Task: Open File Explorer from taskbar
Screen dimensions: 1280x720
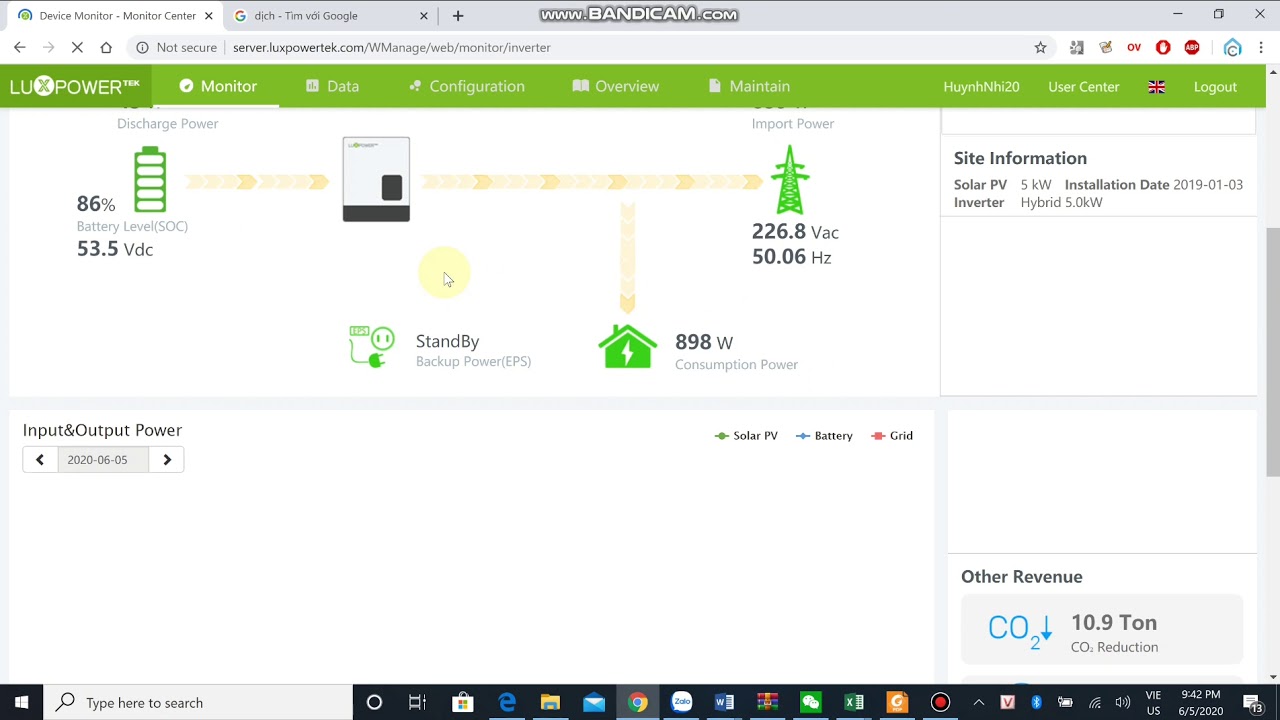Action: (550, 702)
